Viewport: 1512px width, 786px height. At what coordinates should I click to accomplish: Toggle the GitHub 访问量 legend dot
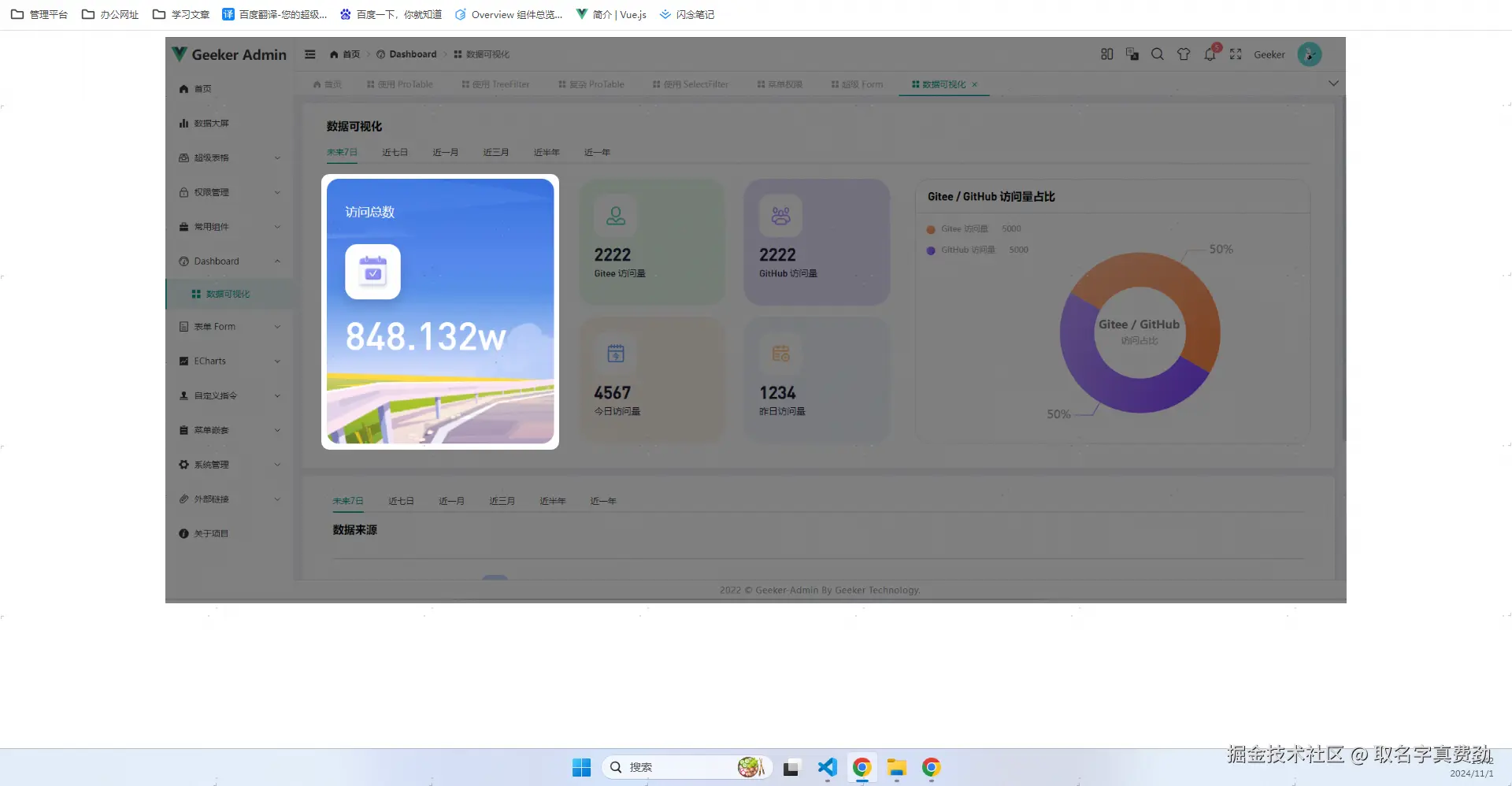point(931,250)
